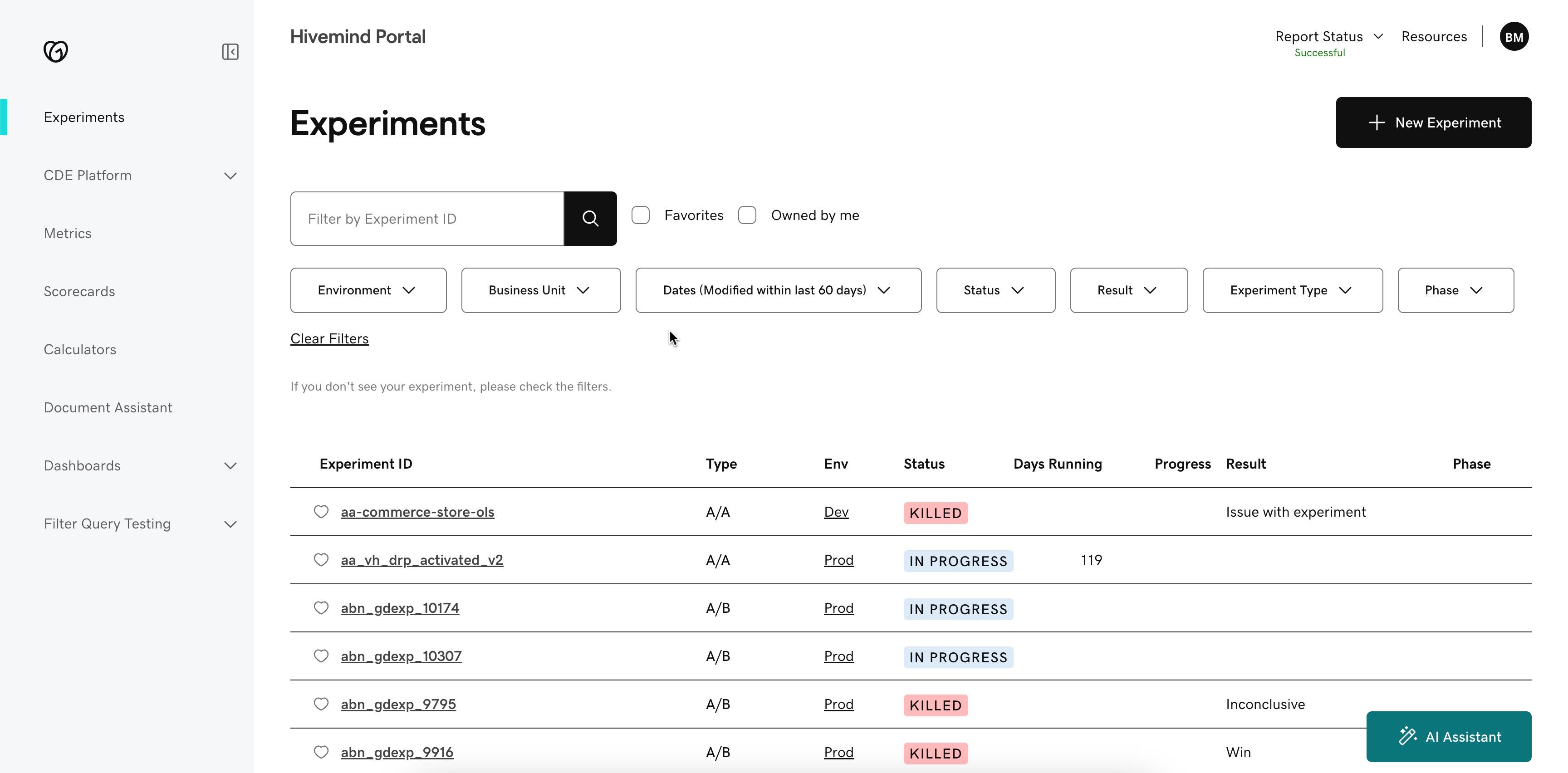Click the Clear Filters link
This screenshot has height=773, width=1568.
[329, 338]
